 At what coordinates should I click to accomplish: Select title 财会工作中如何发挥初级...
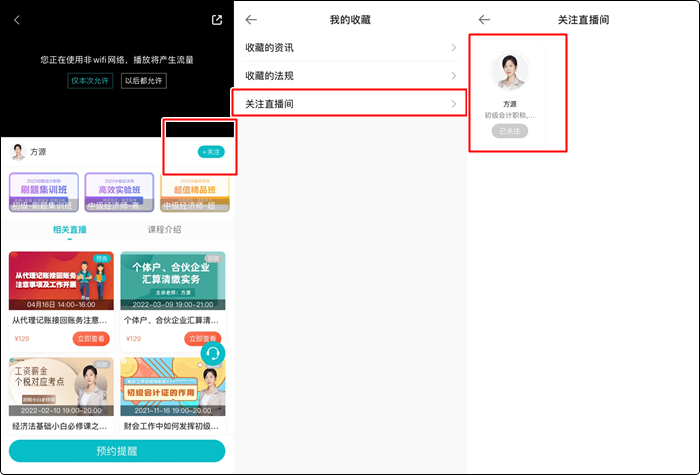pos(171,426)
